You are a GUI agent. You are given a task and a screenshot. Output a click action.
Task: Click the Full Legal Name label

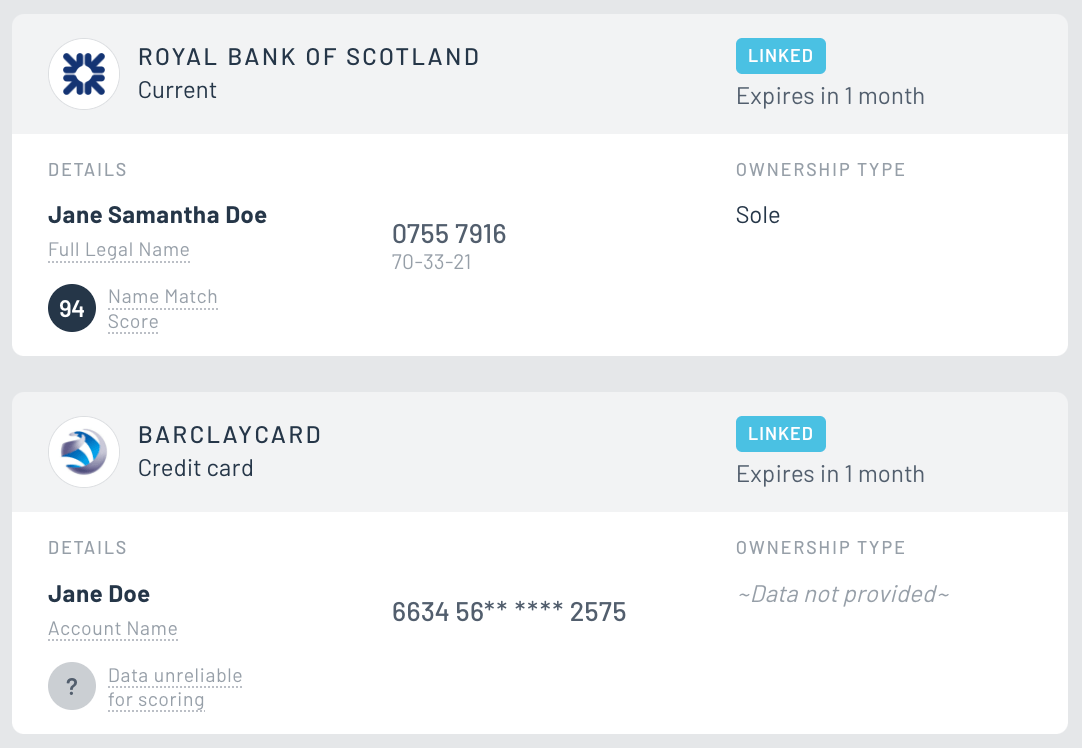[x=119, y=250]
